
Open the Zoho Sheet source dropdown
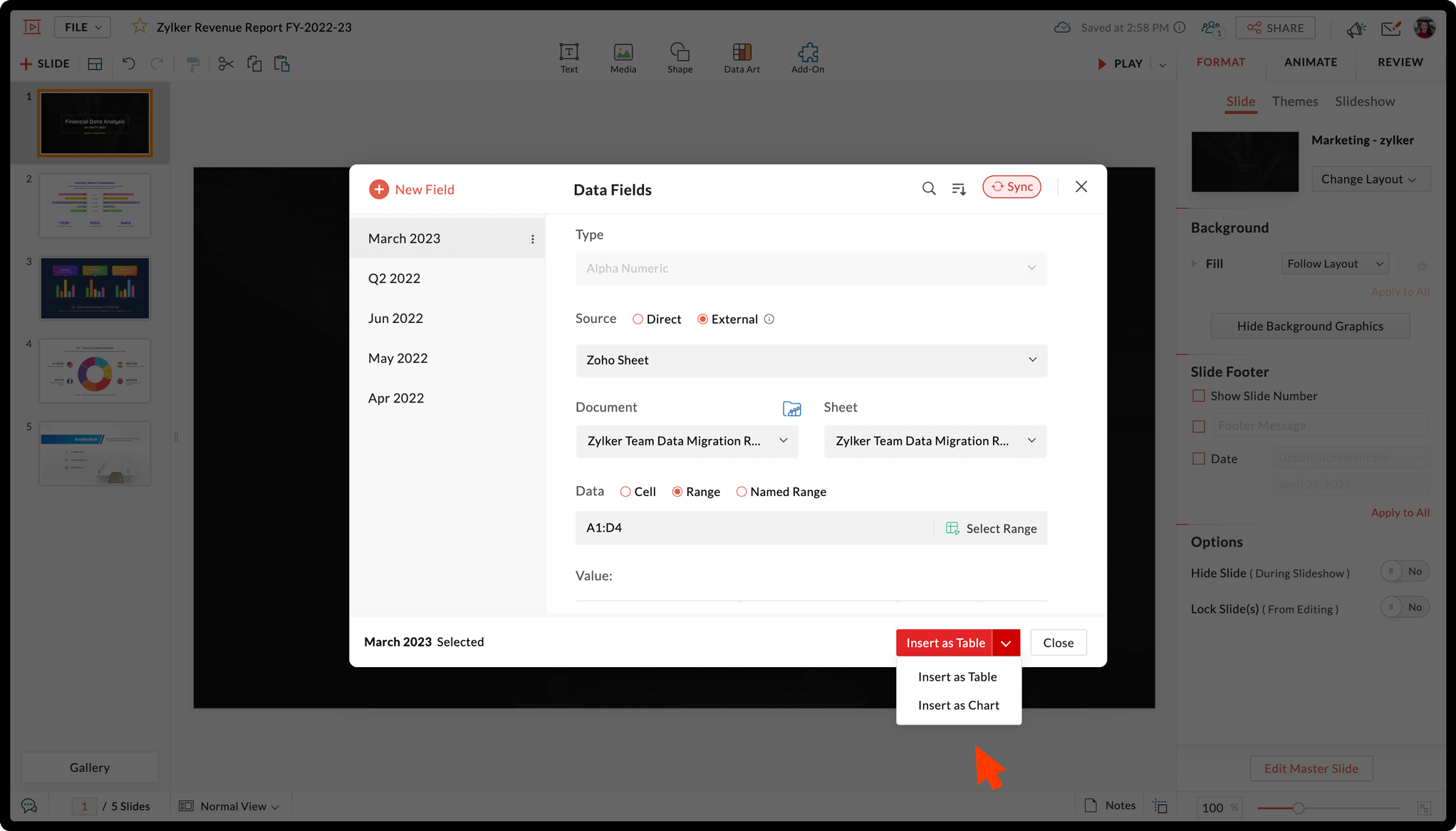(x=811, y=360)
